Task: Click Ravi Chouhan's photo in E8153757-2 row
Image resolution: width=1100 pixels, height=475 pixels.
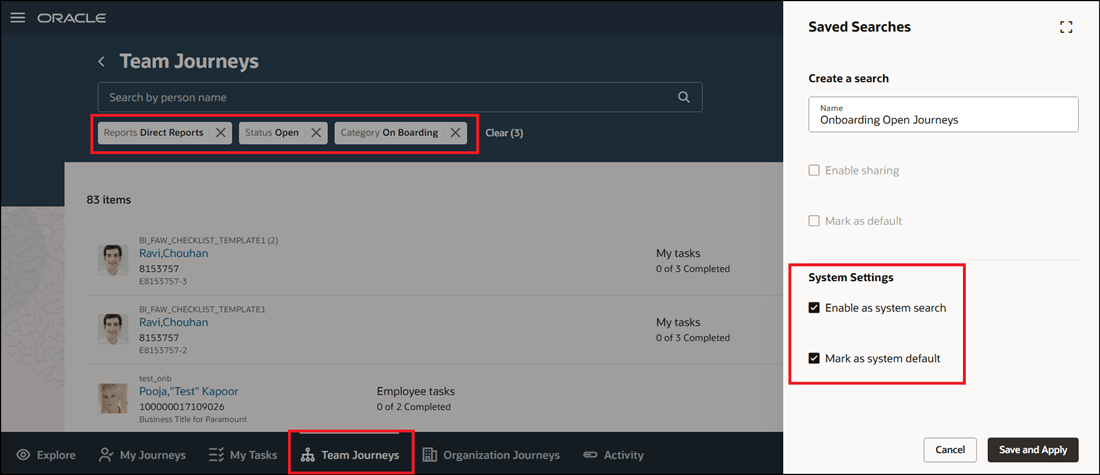Action: pos(113,329)
